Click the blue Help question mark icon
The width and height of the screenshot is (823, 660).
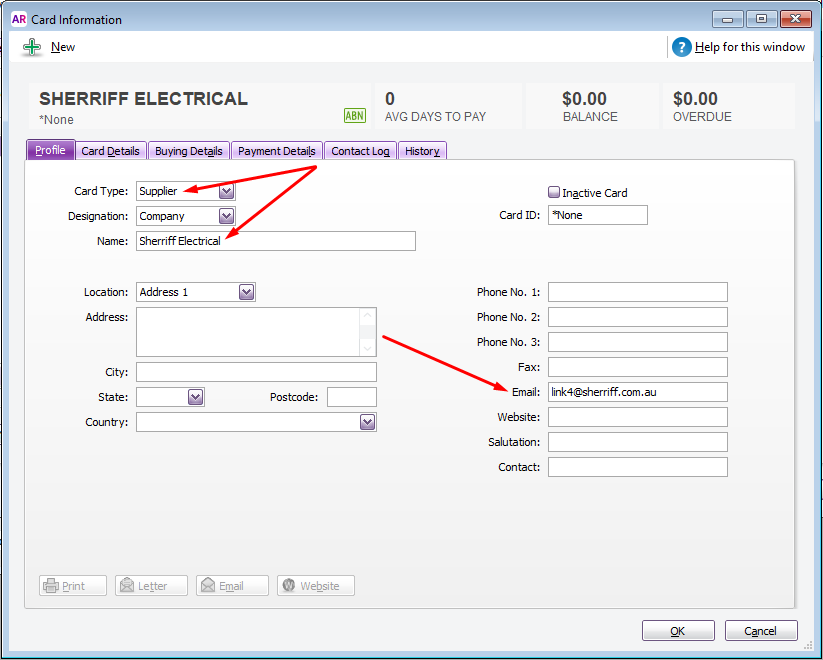coord(681,47)
